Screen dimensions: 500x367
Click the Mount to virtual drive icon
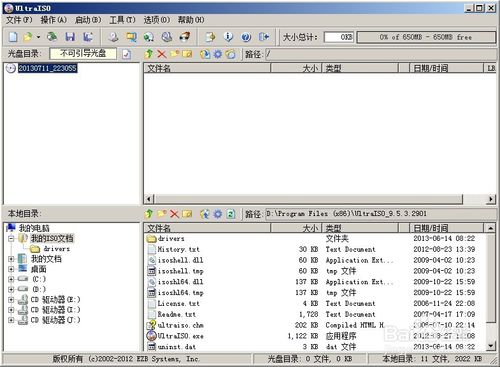click(x=149, y=37)
